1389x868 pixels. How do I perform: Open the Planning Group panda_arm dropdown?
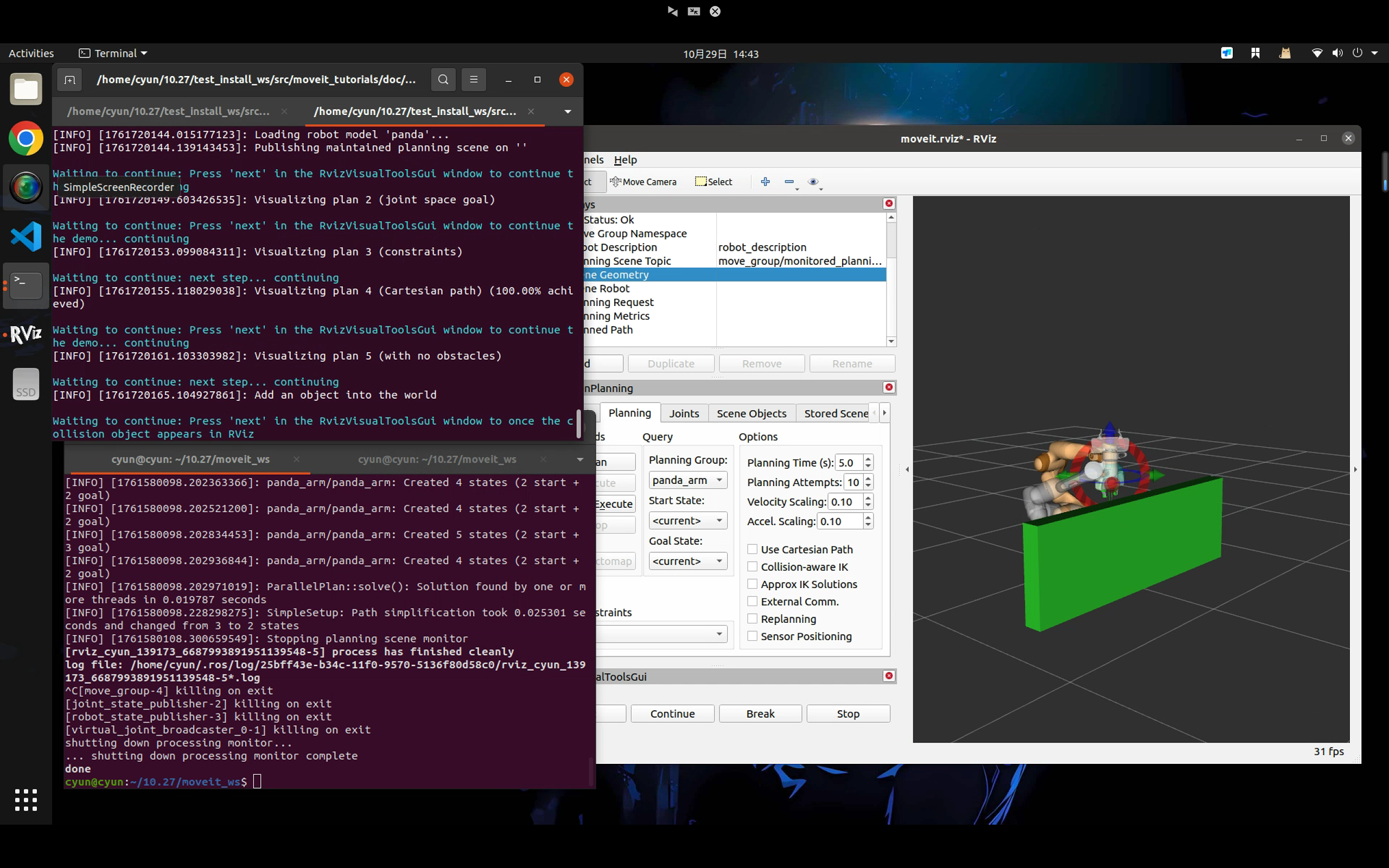tap(687, 480)
